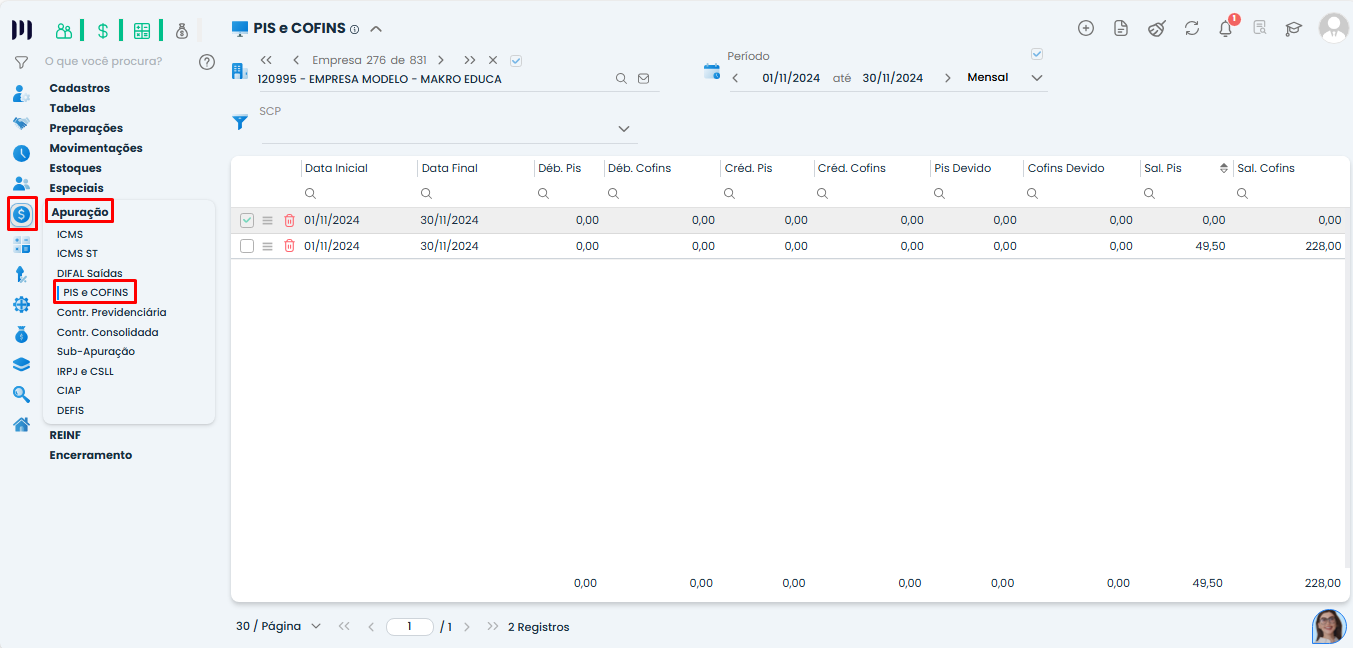Screen dimensions: 1353x648
Task: Click the Data Inicial column search field
Action: coord(357,193)
